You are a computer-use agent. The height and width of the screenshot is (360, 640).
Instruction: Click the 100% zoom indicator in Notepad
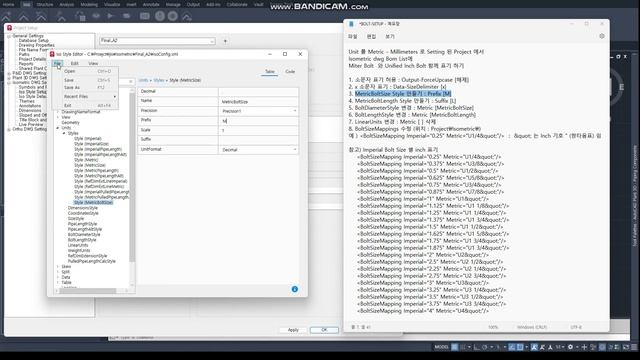493,327
